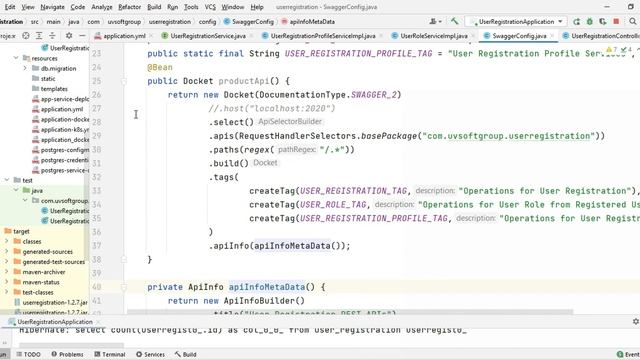Expand the generated-sources folder
The width and height of the screenshot is (640, 360).
click(x=7, y=251)
